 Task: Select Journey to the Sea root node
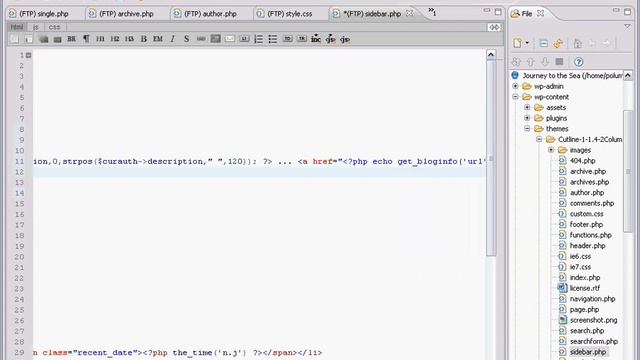572,76
